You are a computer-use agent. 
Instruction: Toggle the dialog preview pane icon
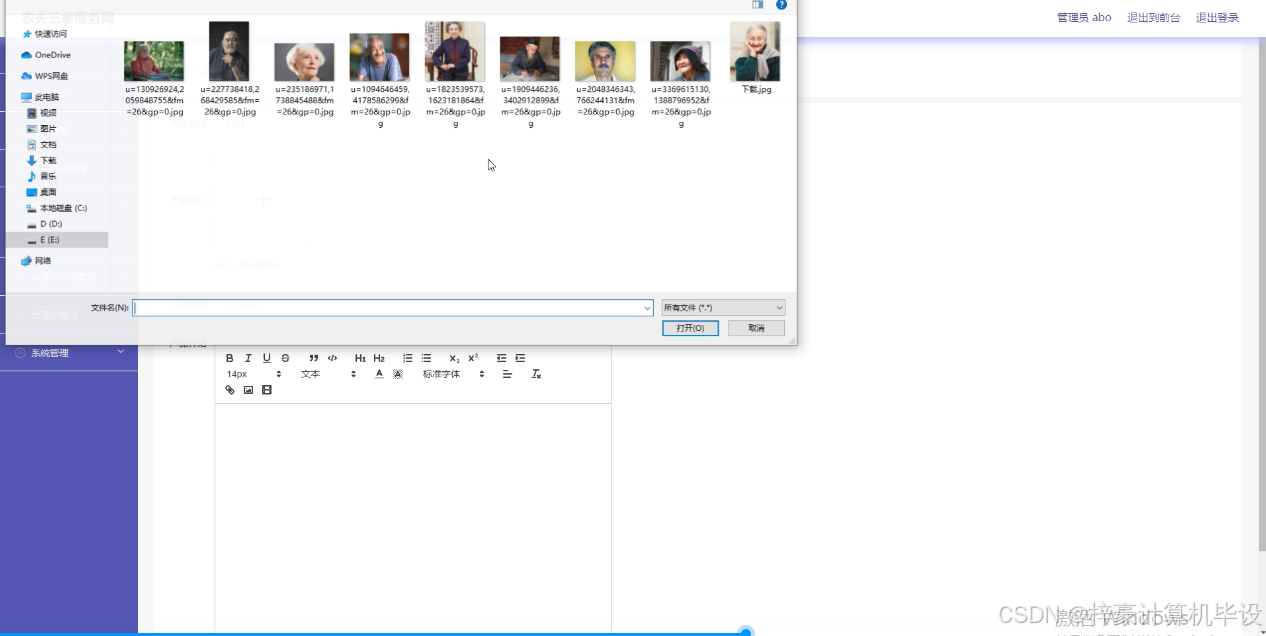point(757,5)
